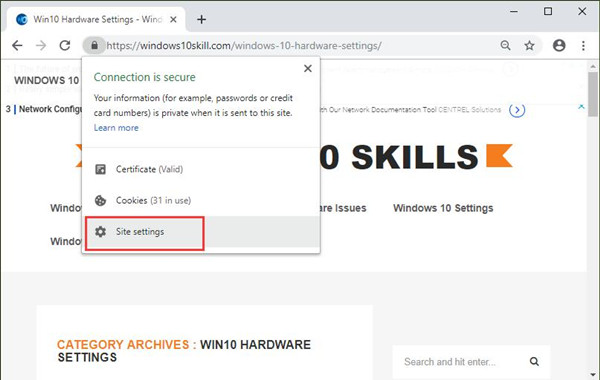Open the user profile avatar icon
The height and width of the screenshot is (380, 600).
point(559,46)
